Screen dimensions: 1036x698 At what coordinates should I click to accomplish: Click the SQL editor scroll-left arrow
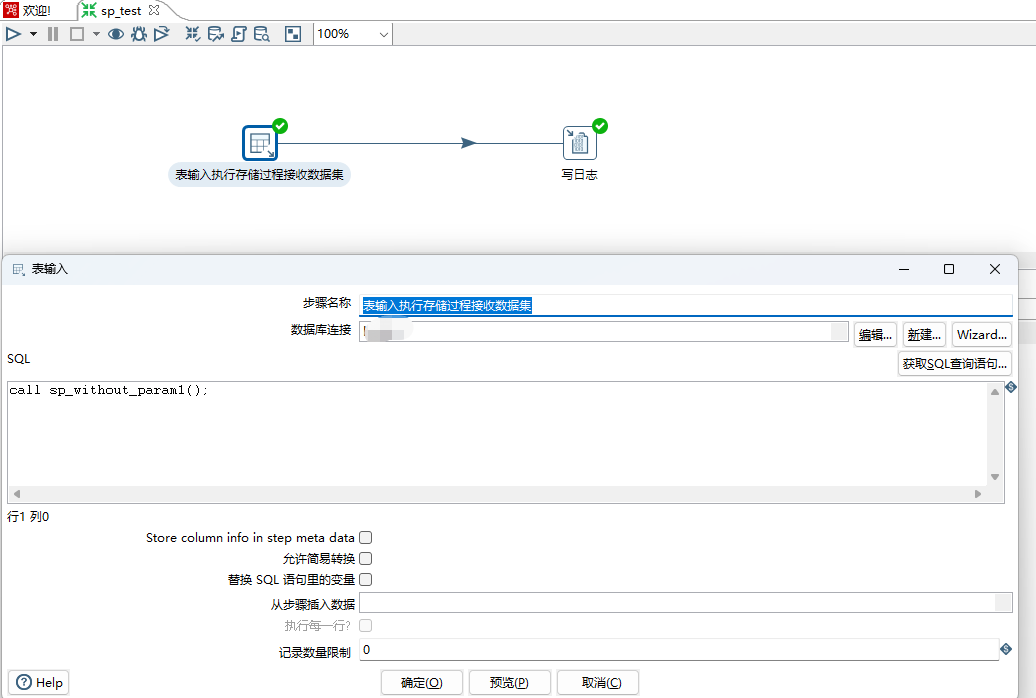click(17, 494)
